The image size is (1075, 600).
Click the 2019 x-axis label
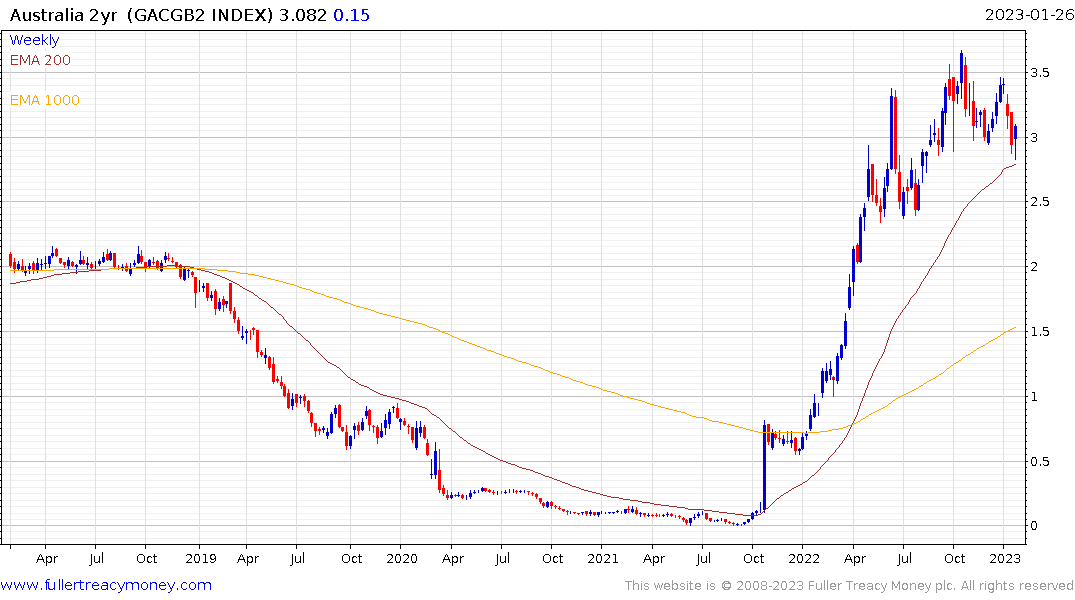[201, 558]
